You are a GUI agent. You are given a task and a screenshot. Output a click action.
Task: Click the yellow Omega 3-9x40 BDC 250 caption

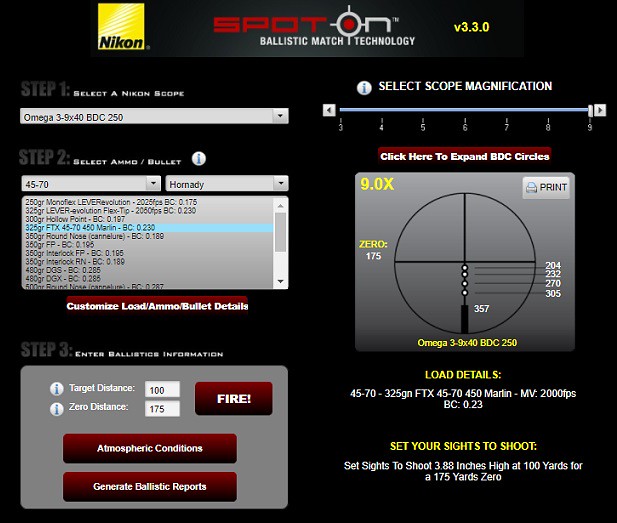tap(467, 343)
